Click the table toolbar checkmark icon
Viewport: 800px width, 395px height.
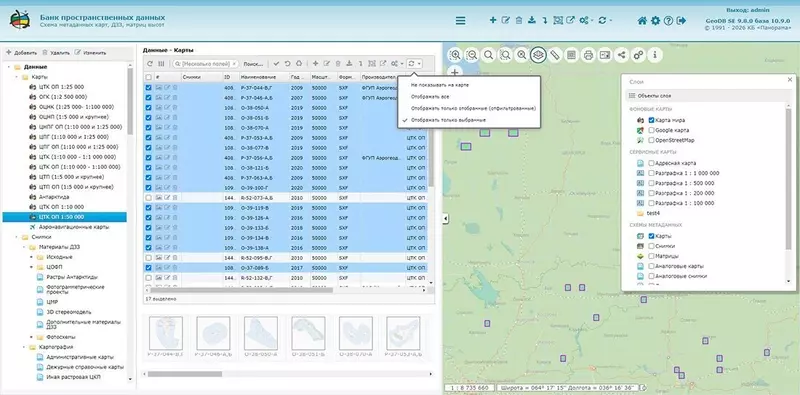click(276, 63)
